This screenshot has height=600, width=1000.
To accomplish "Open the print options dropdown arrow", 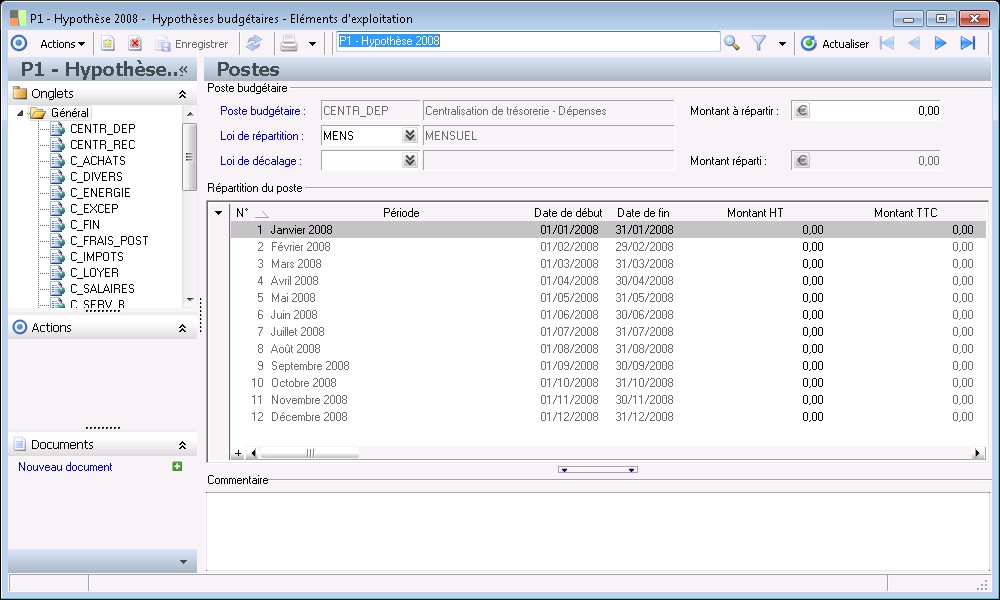I will coord(312,44).
